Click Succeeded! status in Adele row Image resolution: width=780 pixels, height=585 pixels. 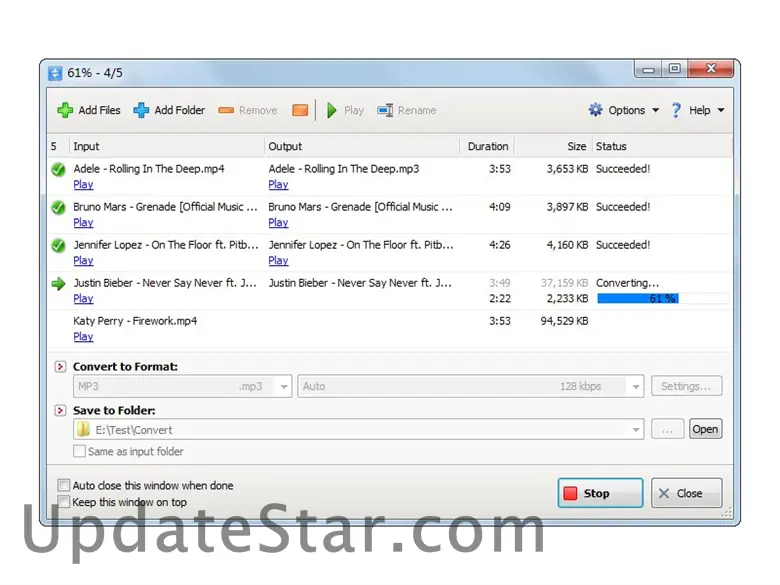click(x=623, y=169)
